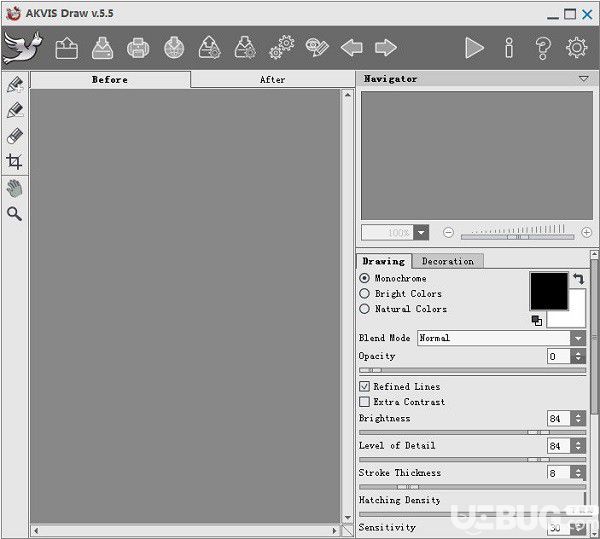
Task: Click the Brightness slider track
Action: tap(472, 432)
